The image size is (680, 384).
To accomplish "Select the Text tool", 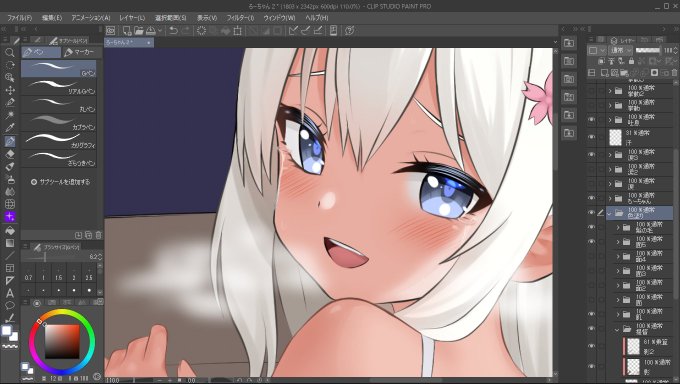I will [10, 293].
